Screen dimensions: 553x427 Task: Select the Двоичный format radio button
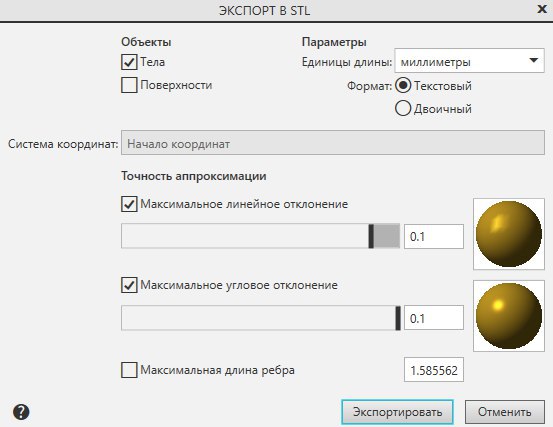tap(403, 109)
